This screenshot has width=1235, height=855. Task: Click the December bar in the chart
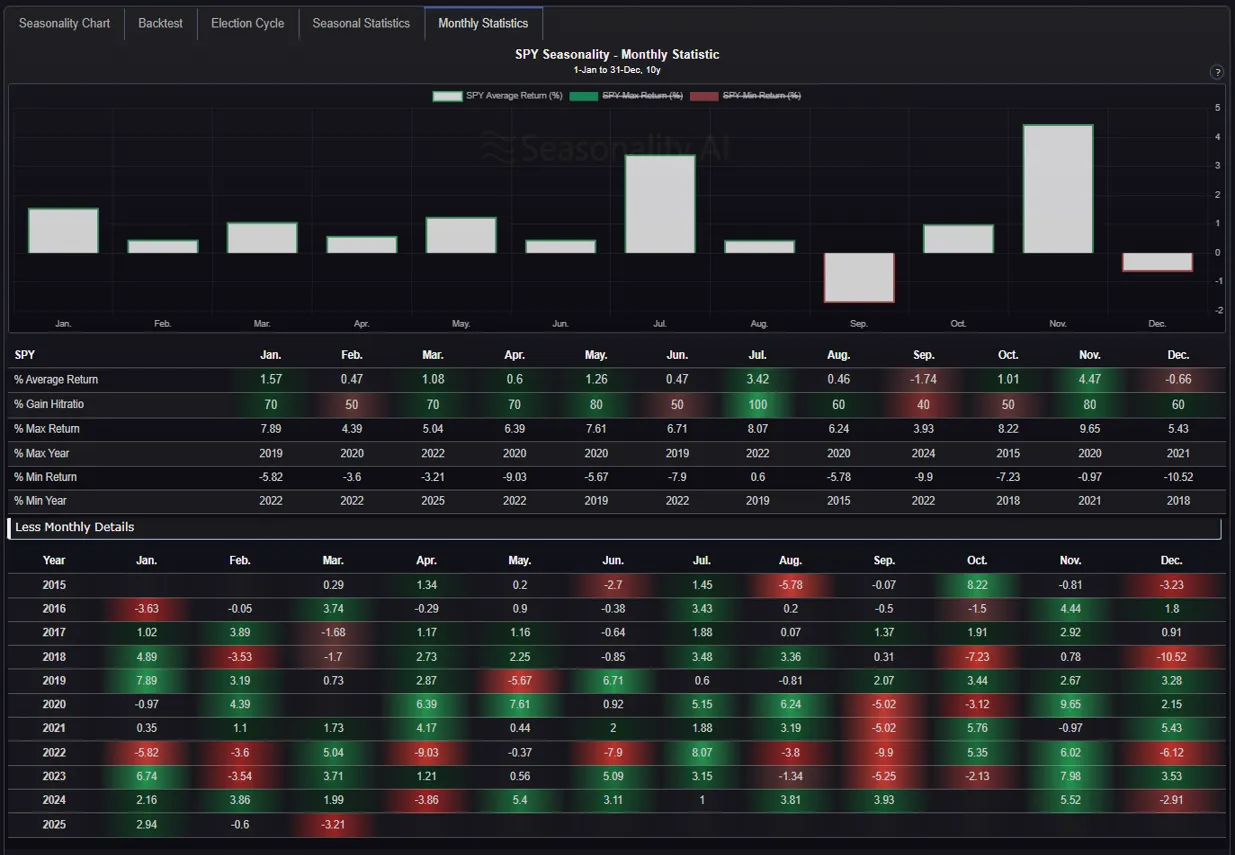(x=1157, y=262)
